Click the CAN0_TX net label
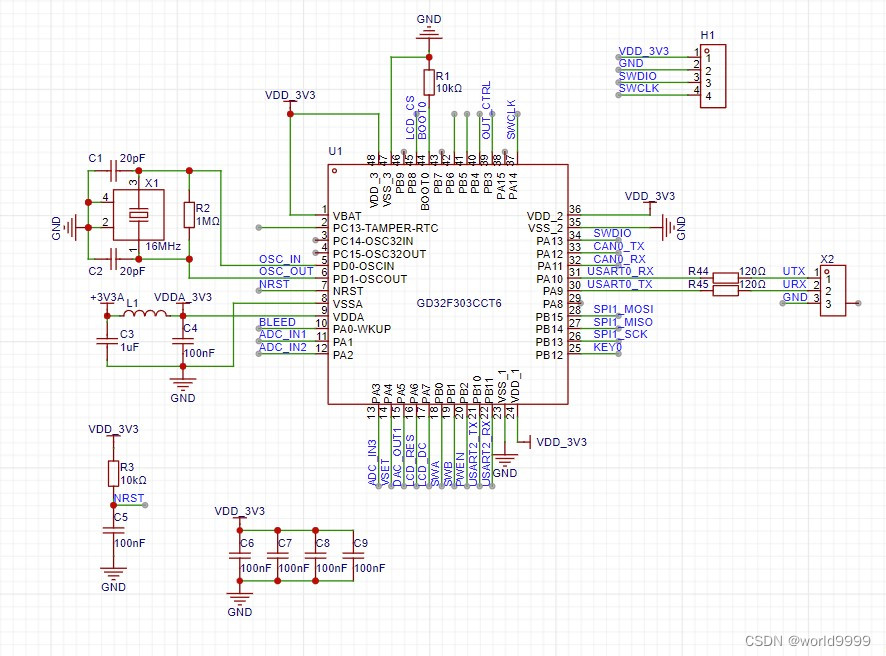This screenshot has width=886, height=656. 619,246
